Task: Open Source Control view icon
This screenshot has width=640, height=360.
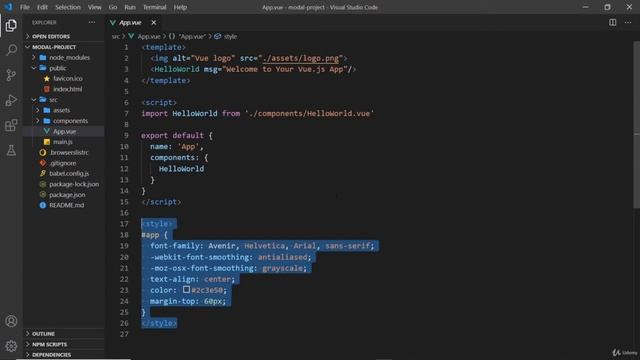Action: click(x=11, y=75)
